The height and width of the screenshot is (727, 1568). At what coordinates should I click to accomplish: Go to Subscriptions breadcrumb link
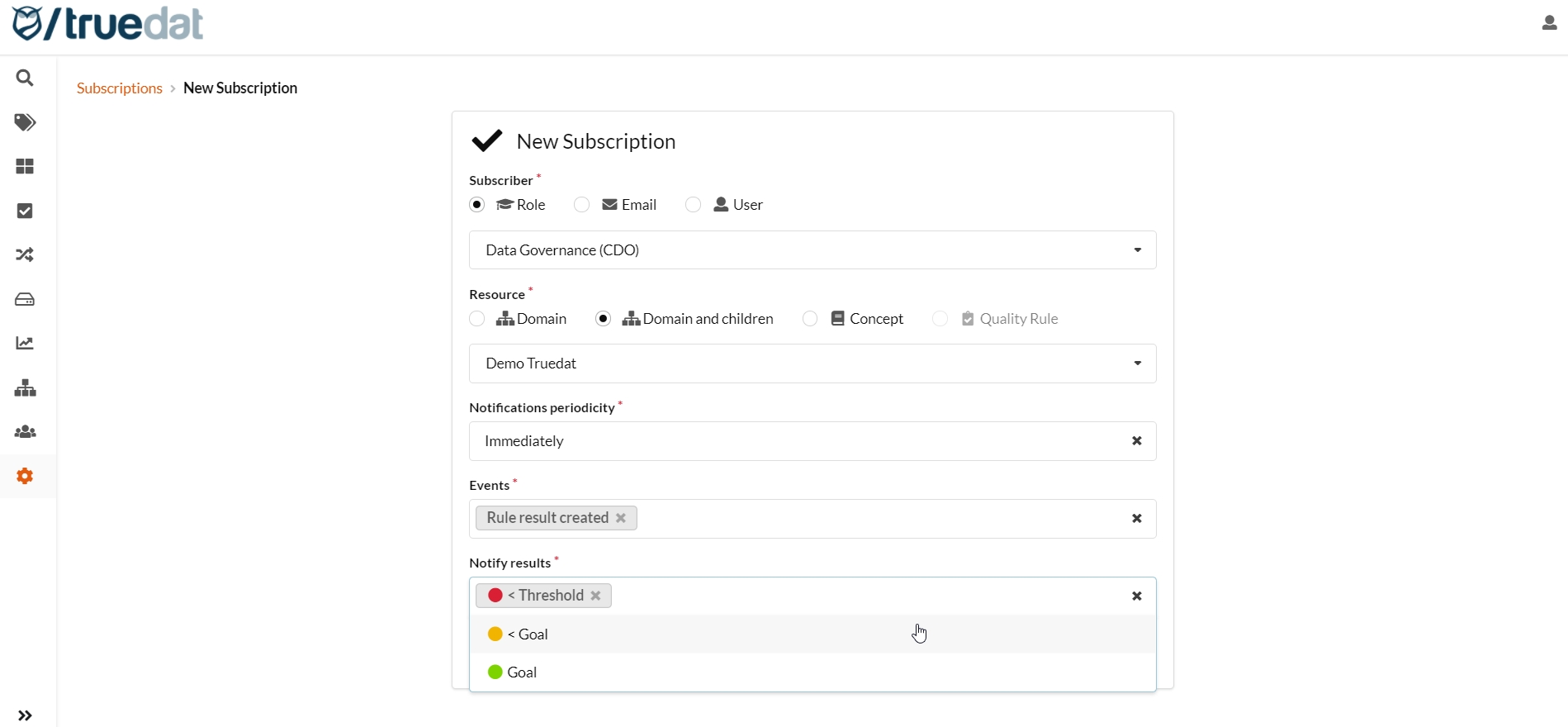[120, 88]
